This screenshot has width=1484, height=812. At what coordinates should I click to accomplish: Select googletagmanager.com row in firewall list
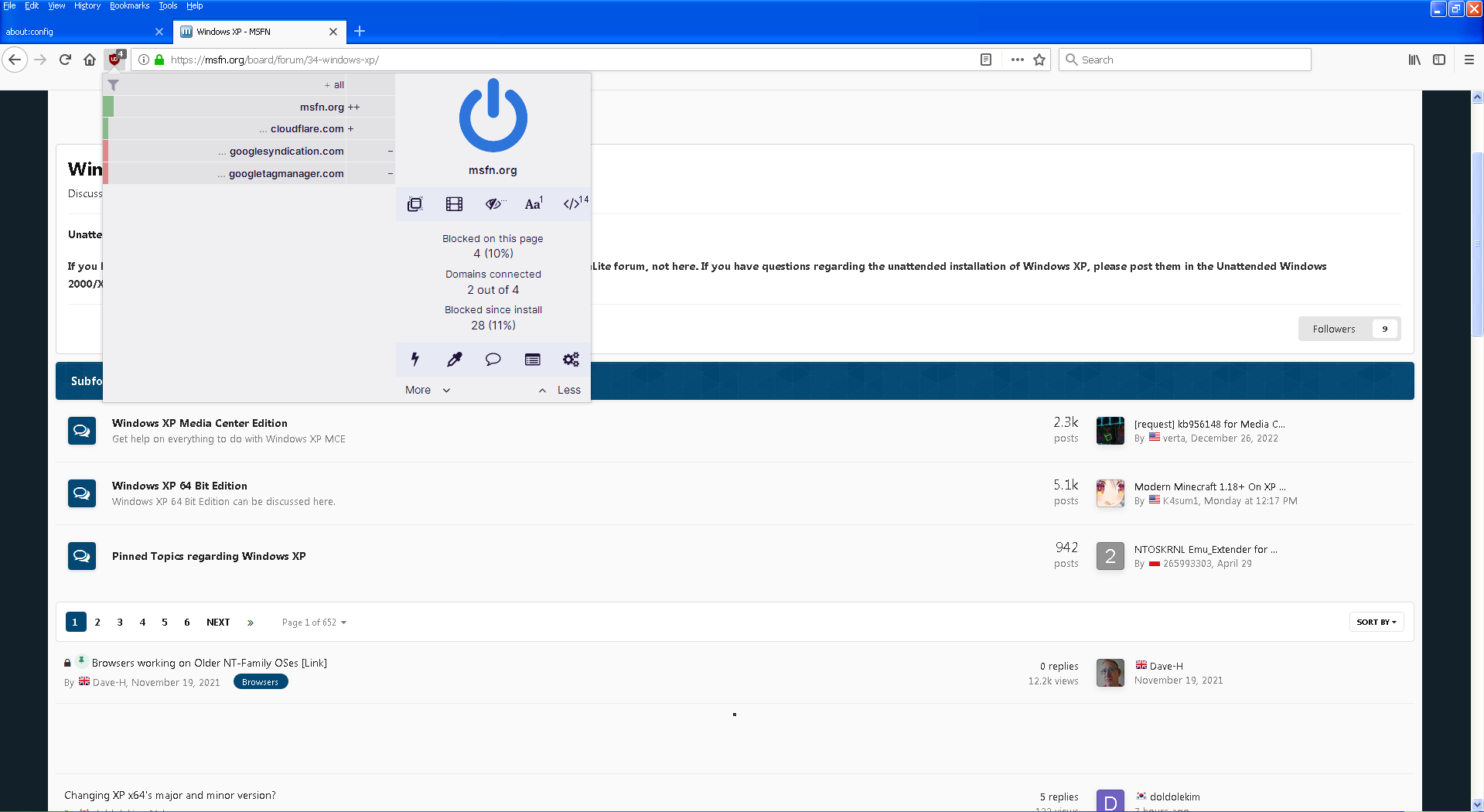(x=248, y=173)
